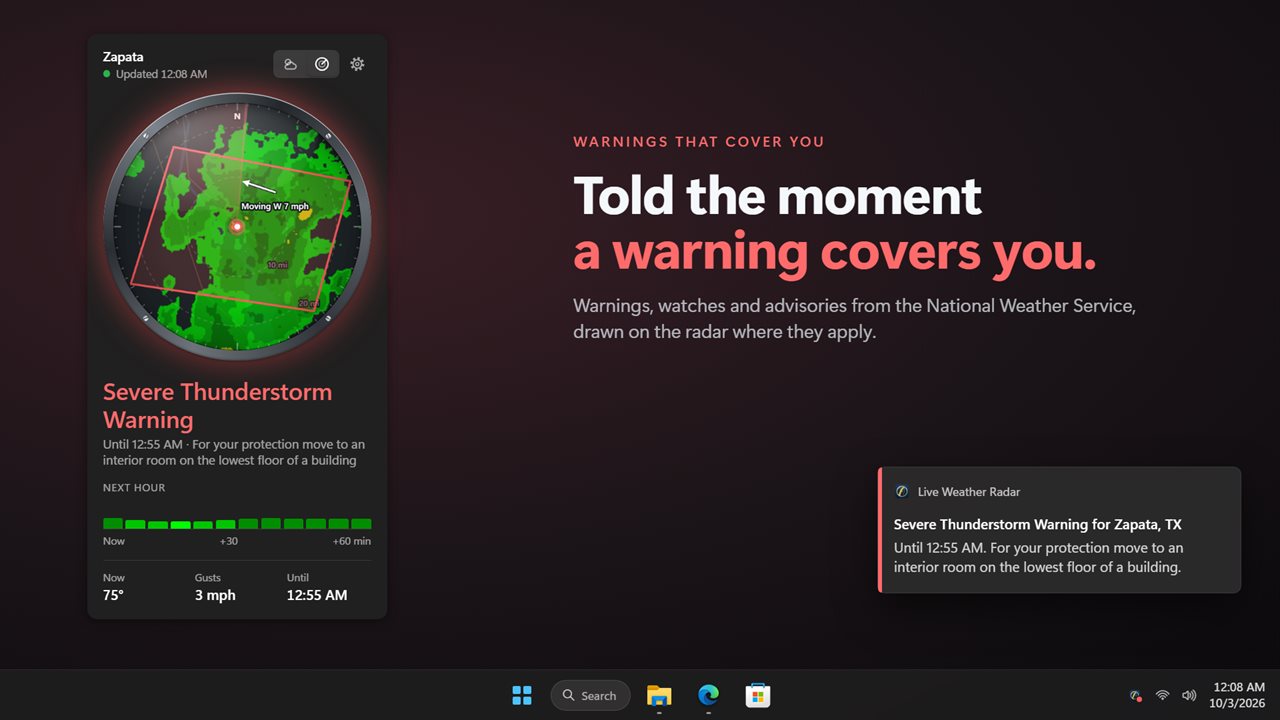Click the NEXT HOUR precipitation bar chart
1280x720 pixels.
click(237, 523)
